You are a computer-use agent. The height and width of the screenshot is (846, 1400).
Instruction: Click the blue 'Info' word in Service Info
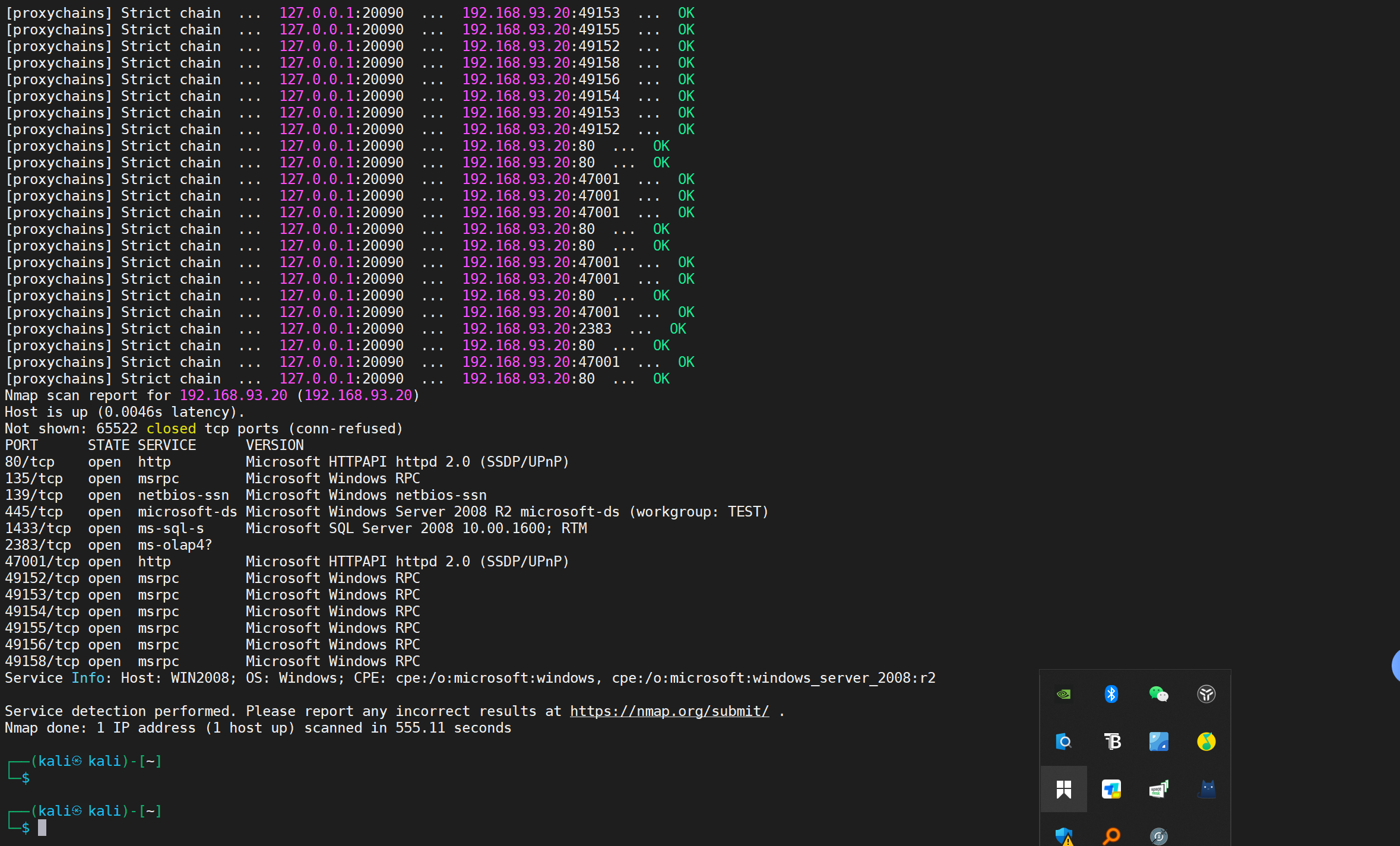tap(88, 678)
